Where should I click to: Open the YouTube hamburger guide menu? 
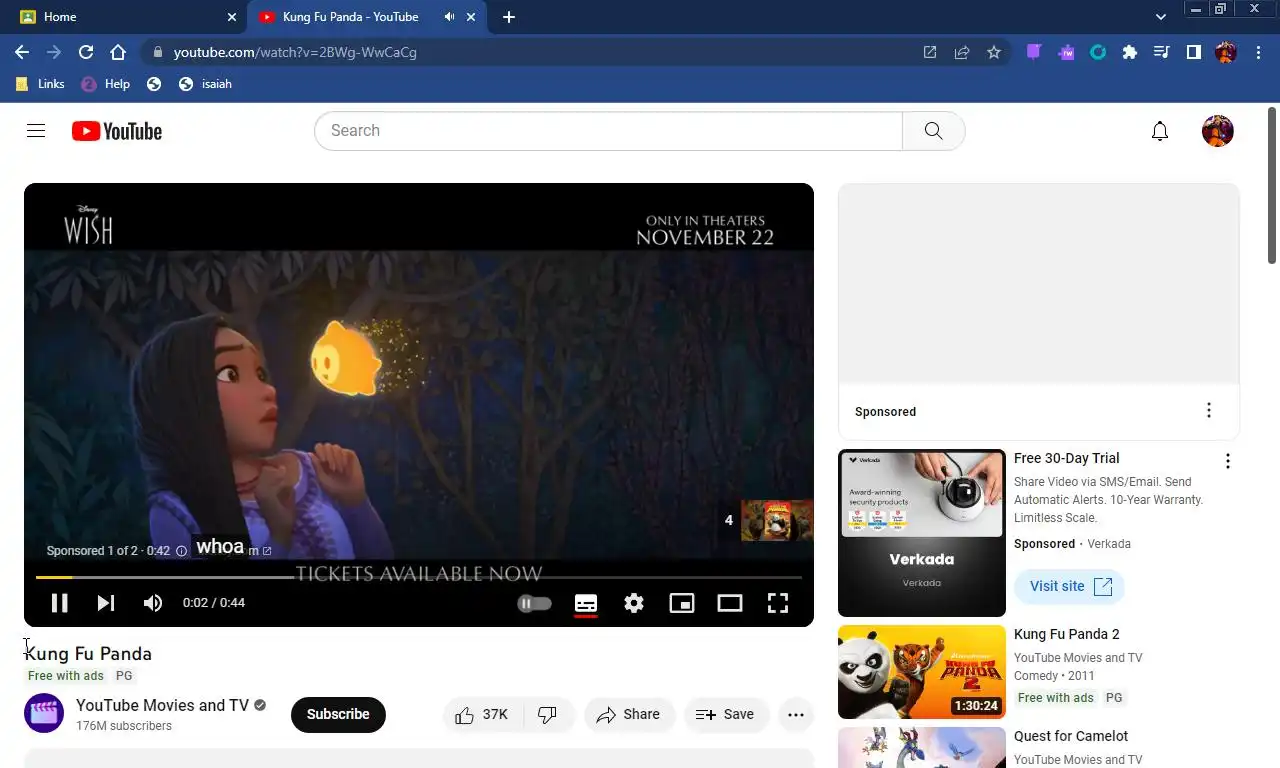click(36, 131)
